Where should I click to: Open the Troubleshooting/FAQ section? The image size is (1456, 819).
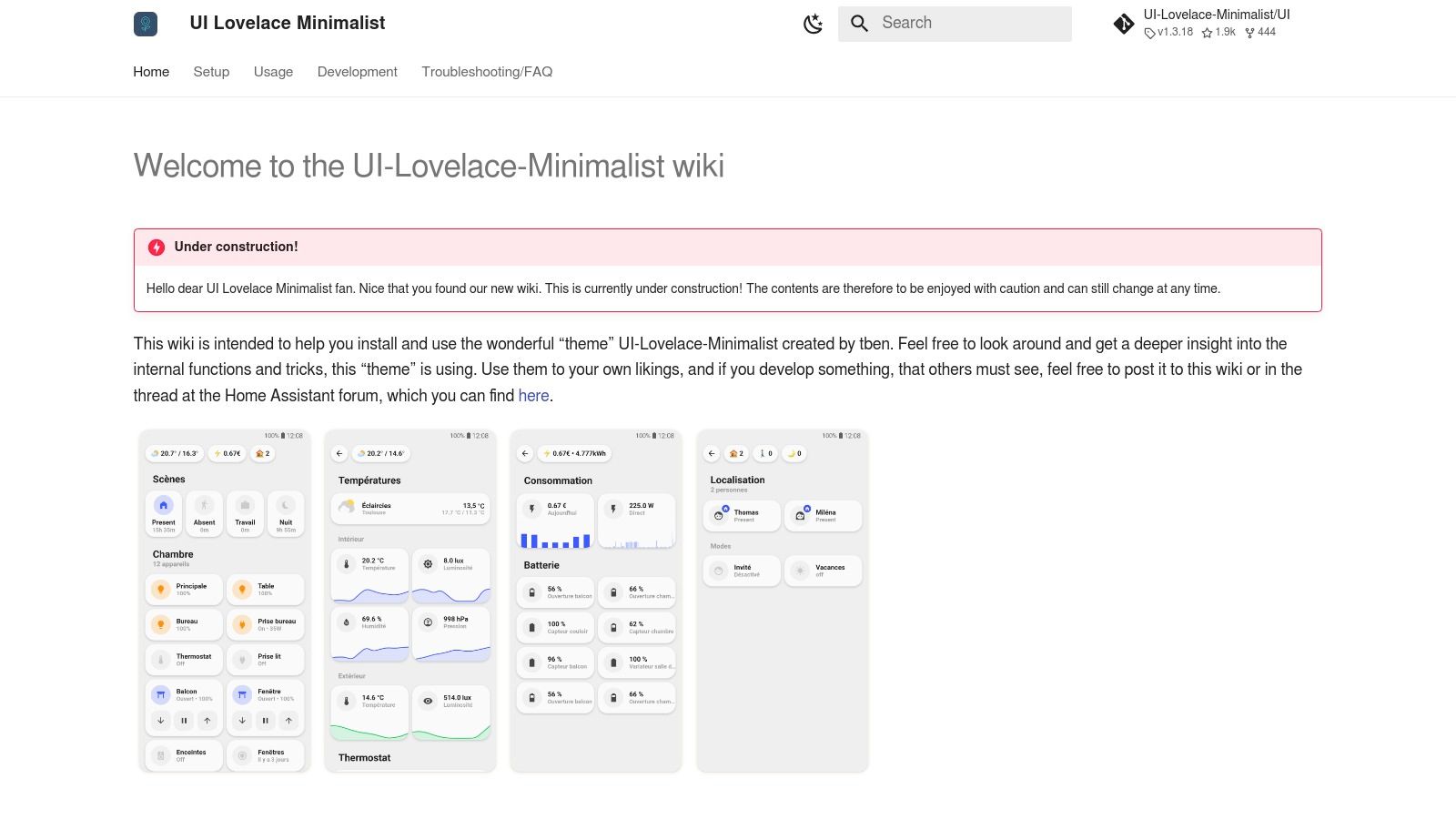(x=487, y=72)
